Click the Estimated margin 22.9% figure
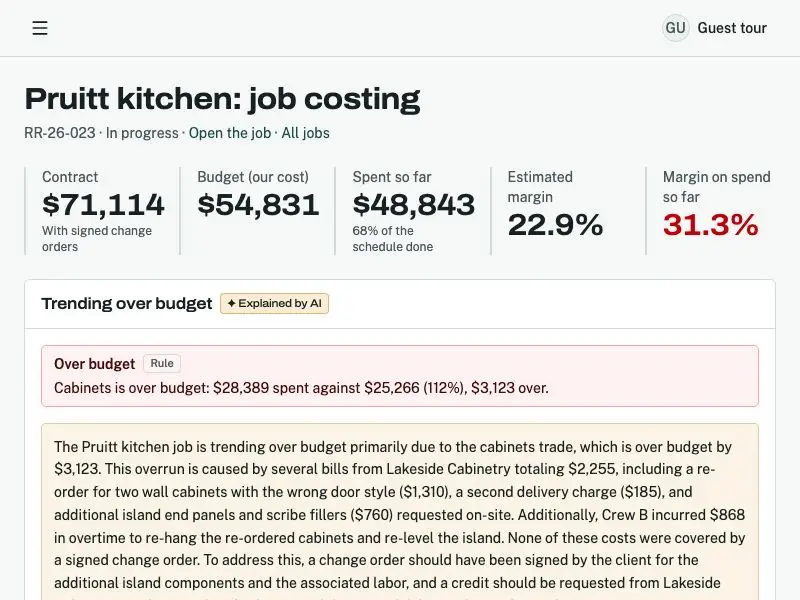 click(x=555, y=224)
